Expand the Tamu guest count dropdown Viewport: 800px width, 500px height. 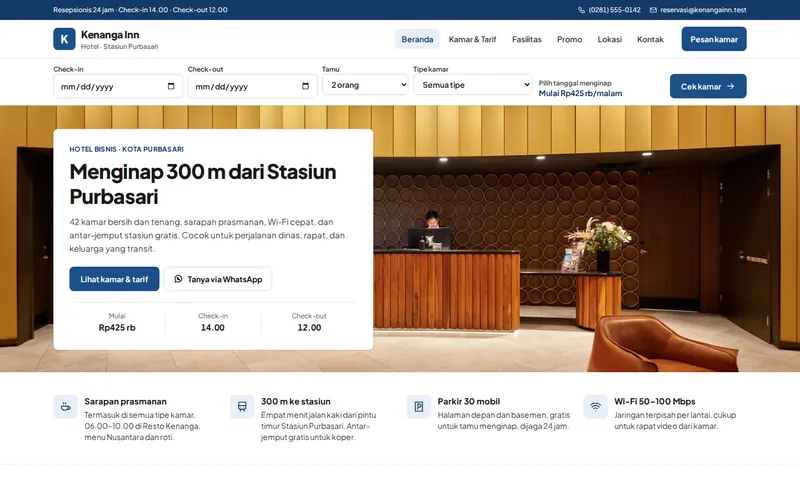[x=365, y=85]
